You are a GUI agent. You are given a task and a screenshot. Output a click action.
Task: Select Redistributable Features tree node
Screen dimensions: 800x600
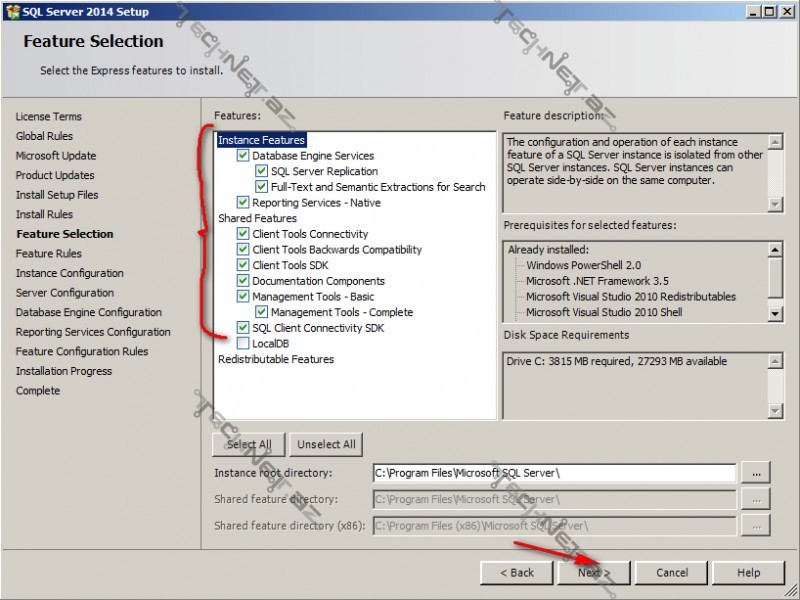276,359
